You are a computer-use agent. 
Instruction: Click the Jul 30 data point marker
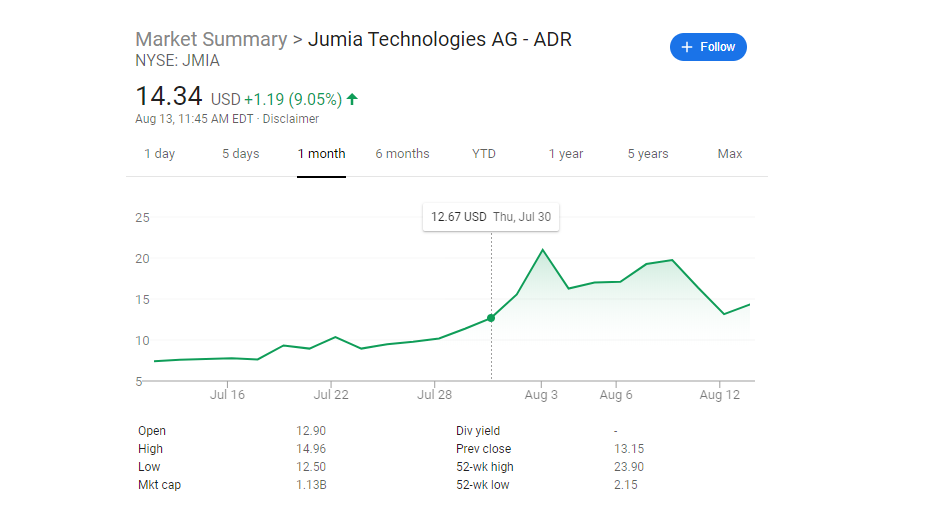491,318
